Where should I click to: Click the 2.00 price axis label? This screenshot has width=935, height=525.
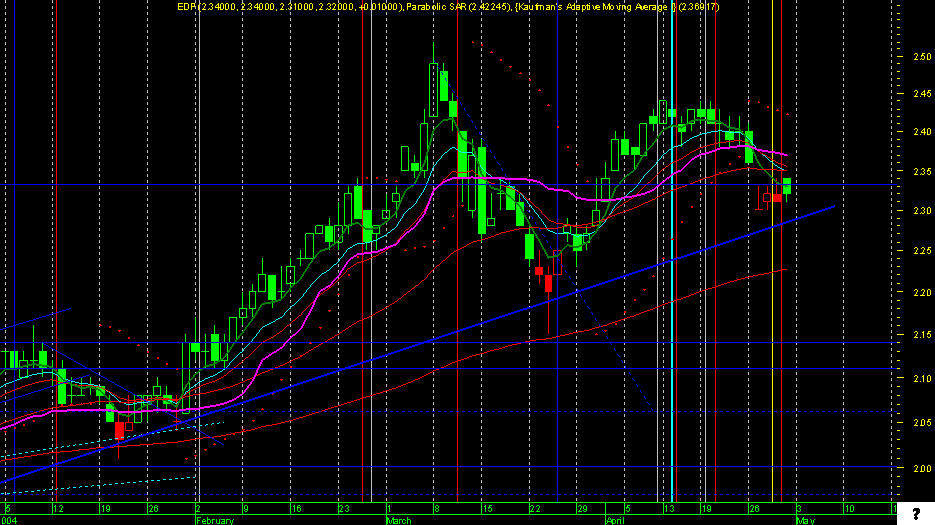click(922, 468)
